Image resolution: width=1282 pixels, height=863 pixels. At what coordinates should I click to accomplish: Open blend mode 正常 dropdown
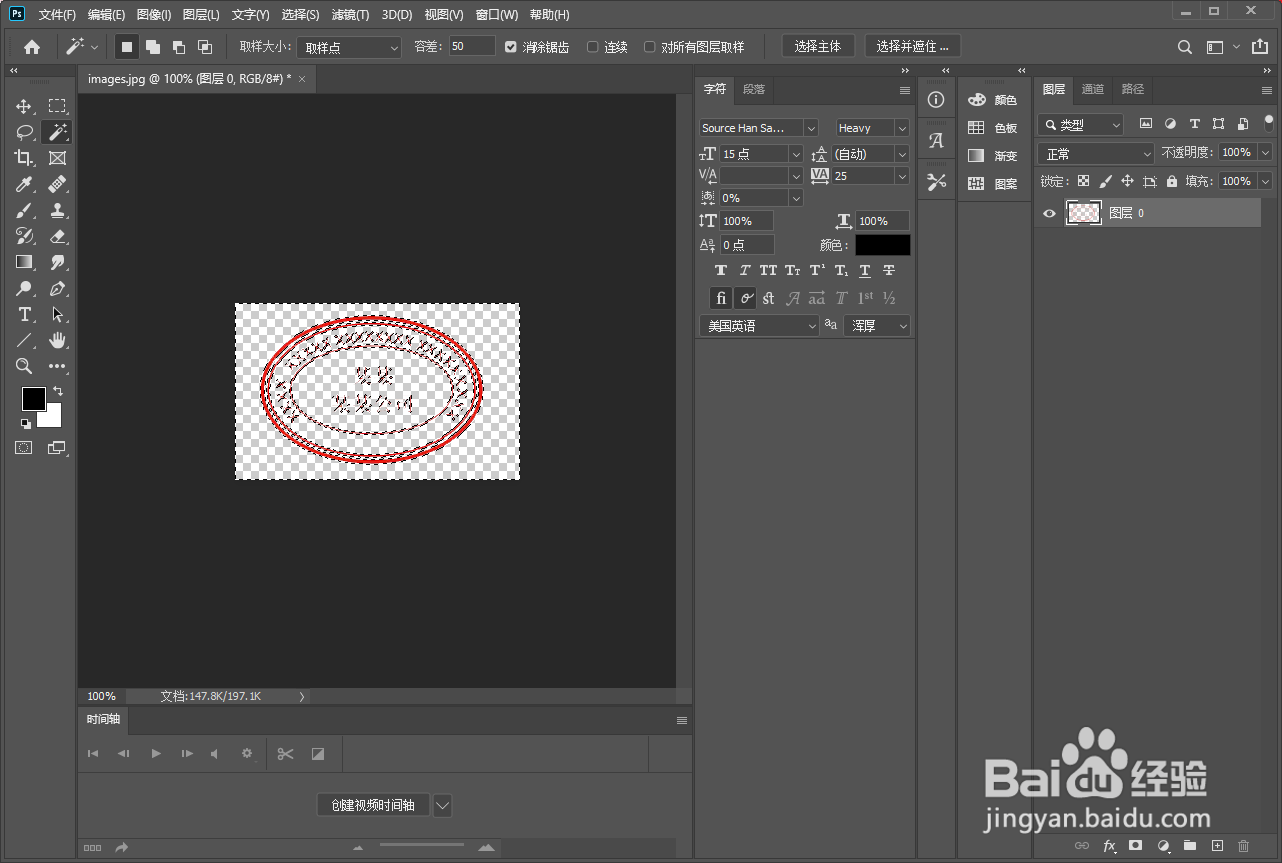[x=1095, y=153]
